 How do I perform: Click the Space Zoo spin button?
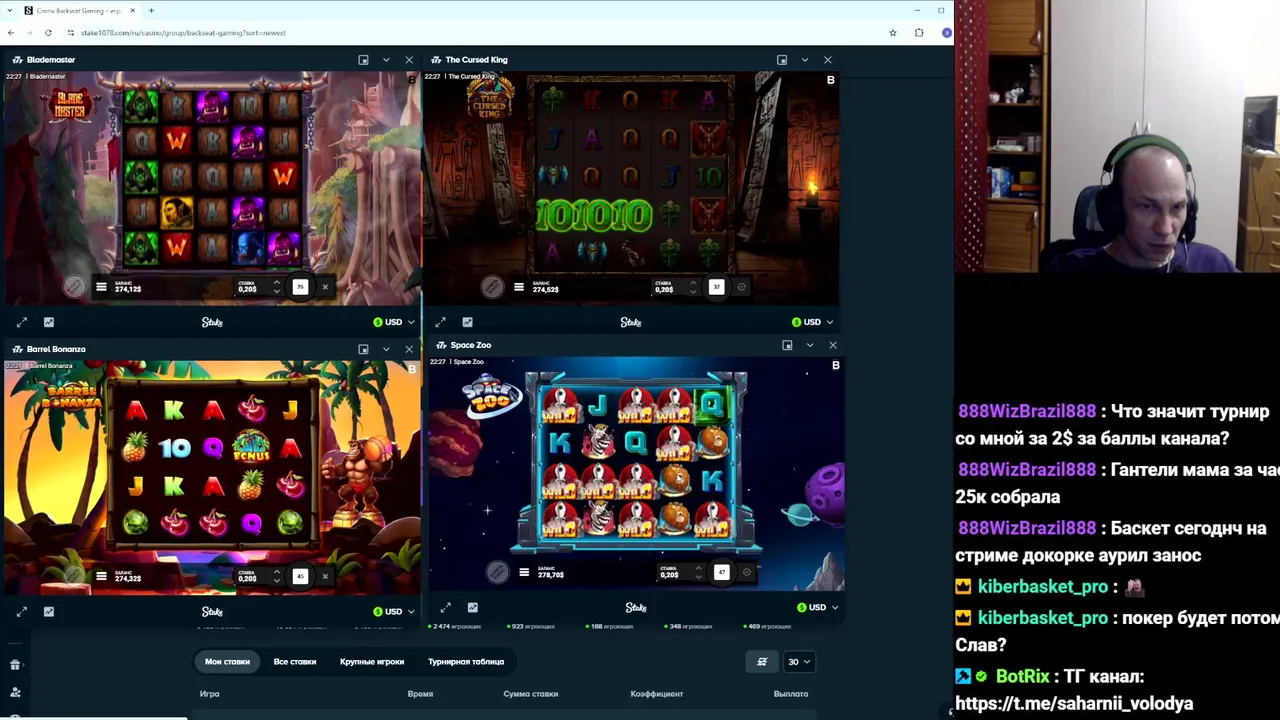point(722,572)
